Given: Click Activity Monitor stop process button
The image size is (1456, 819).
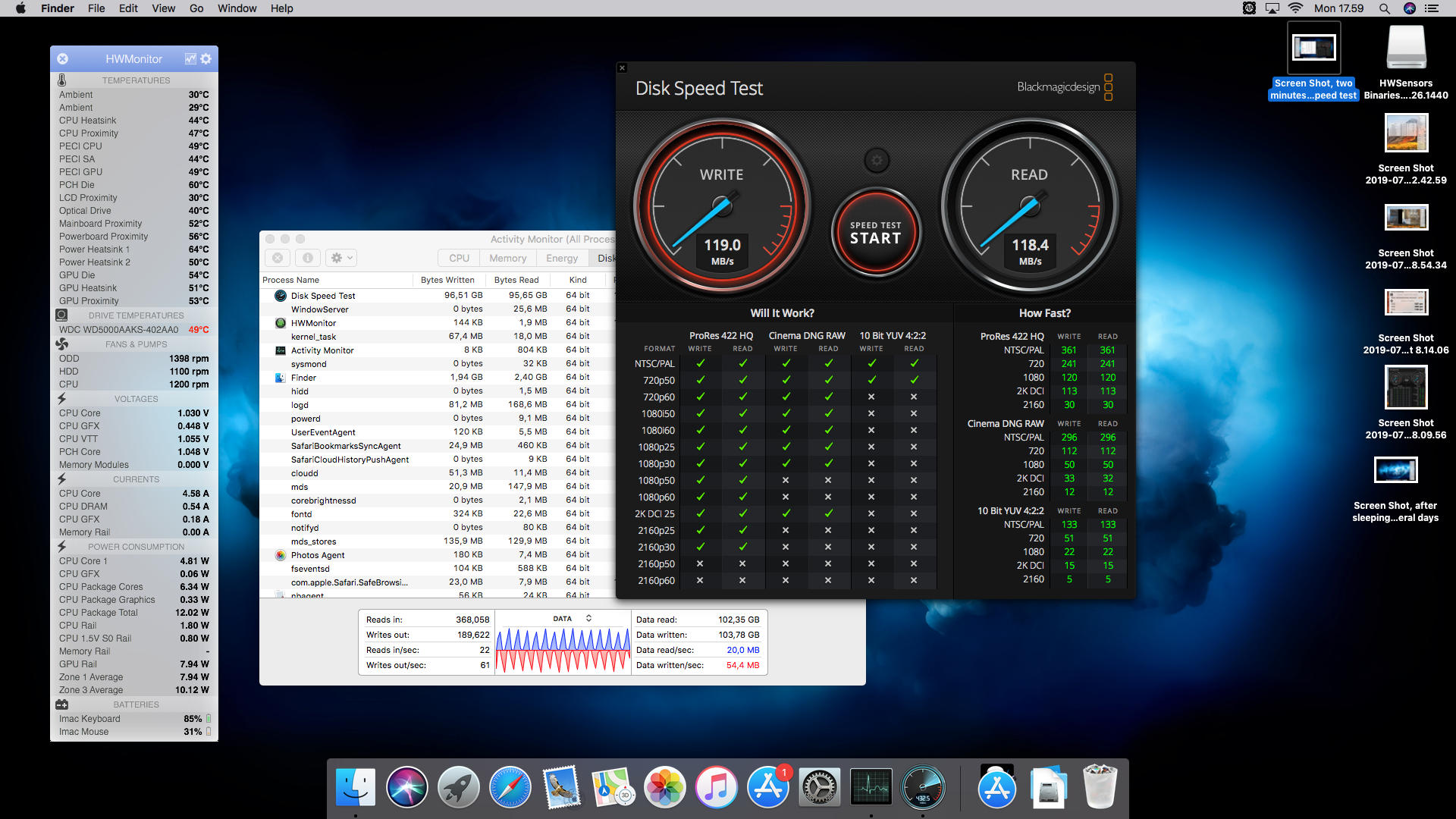Looking at the screenshot, I should coord(278,258).
